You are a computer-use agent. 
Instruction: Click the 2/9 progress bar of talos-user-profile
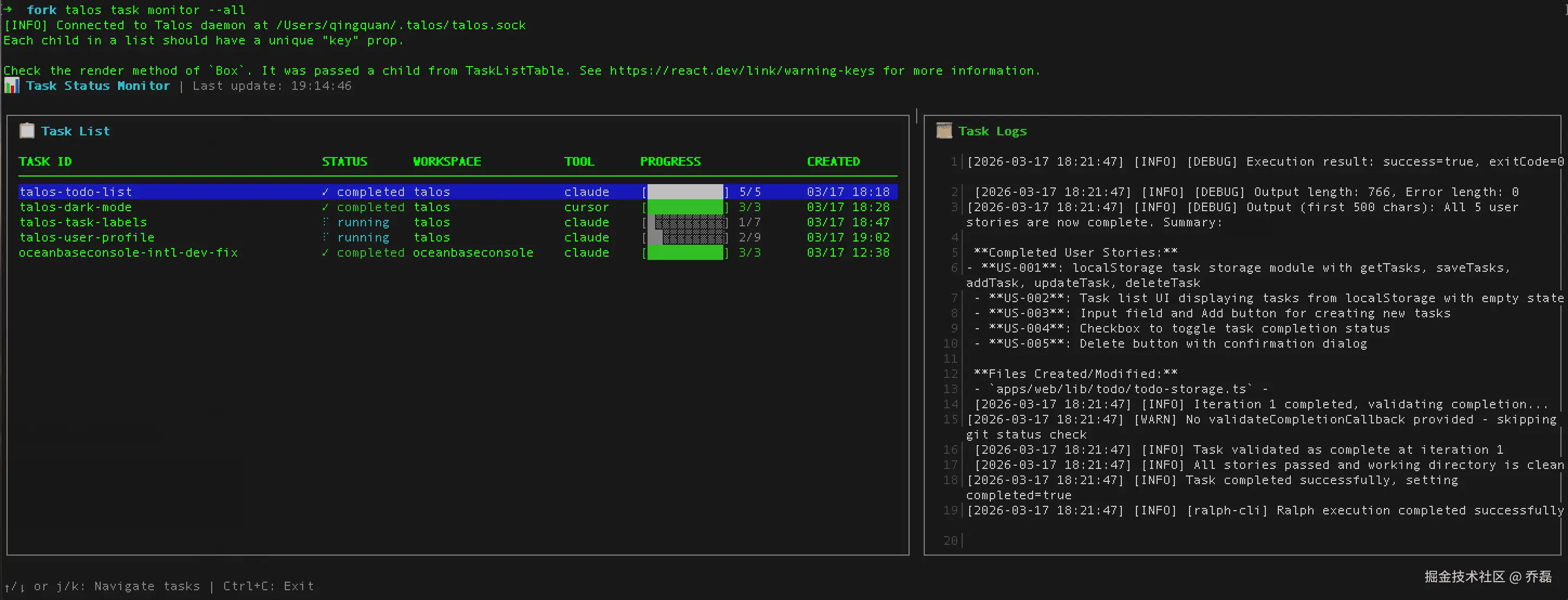685,237
